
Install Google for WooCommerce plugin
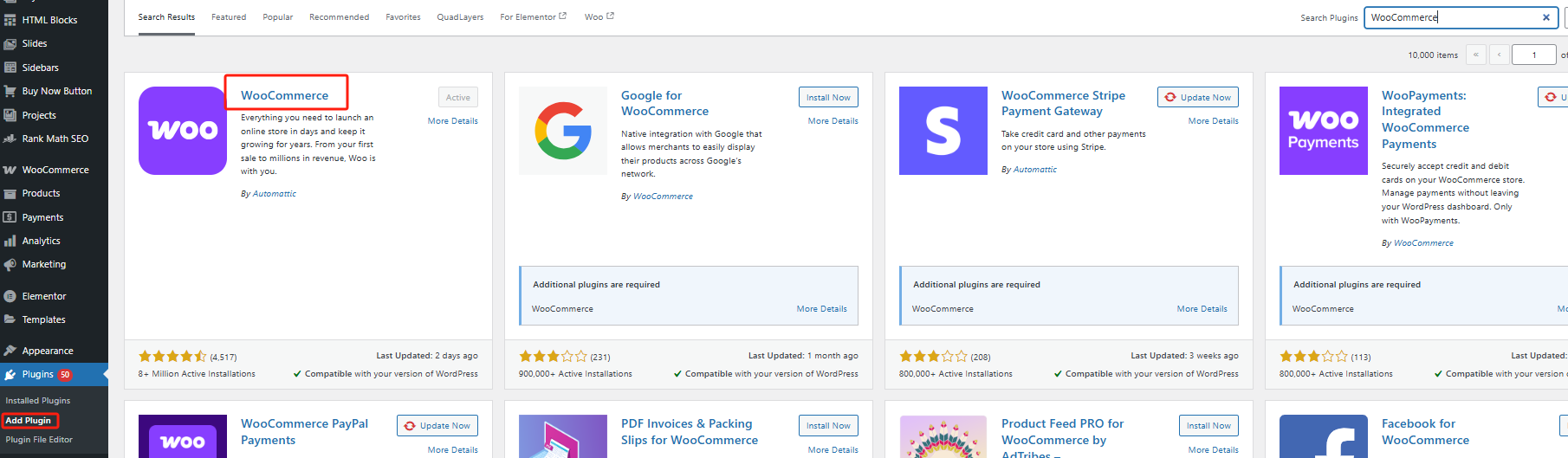(827, 98)
